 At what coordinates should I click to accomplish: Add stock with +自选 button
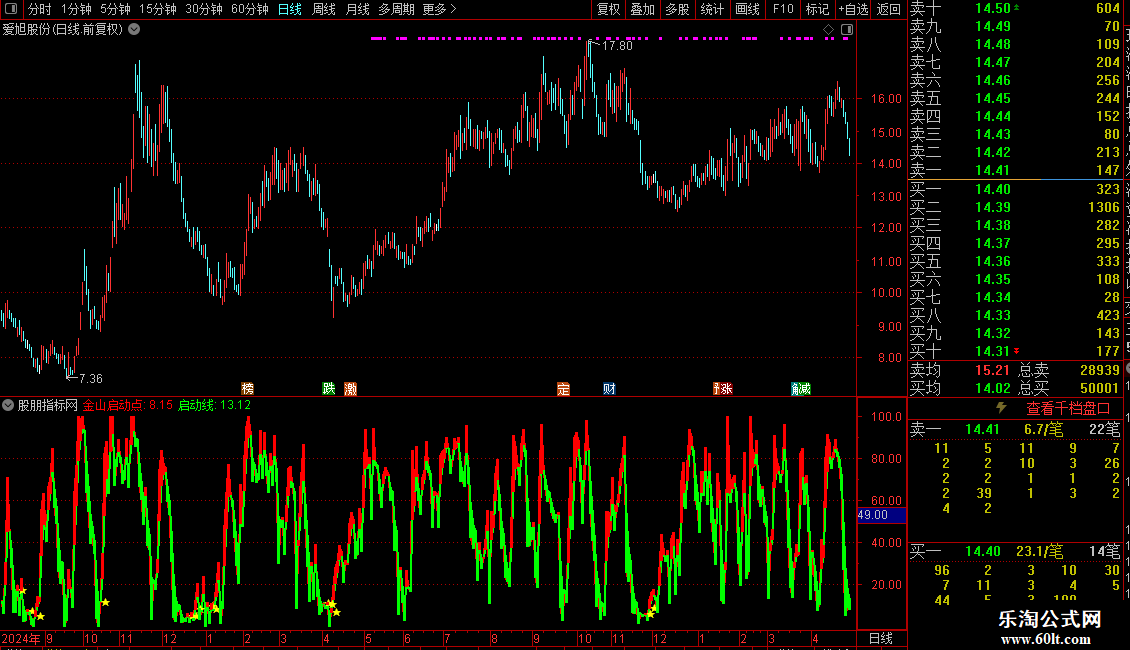point(854,9)
